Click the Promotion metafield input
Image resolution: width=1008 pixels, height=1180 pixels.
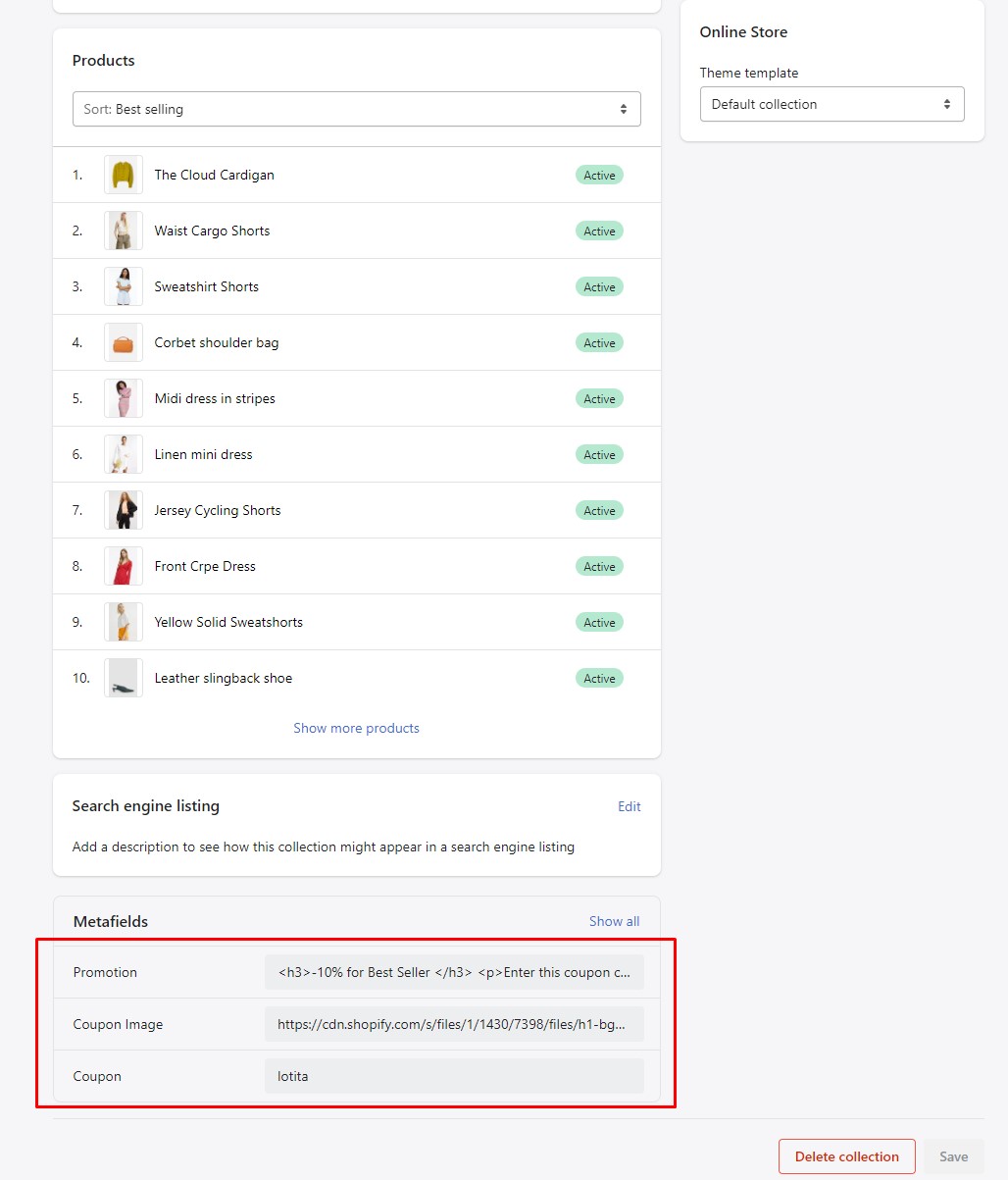[x=454, y=972]
